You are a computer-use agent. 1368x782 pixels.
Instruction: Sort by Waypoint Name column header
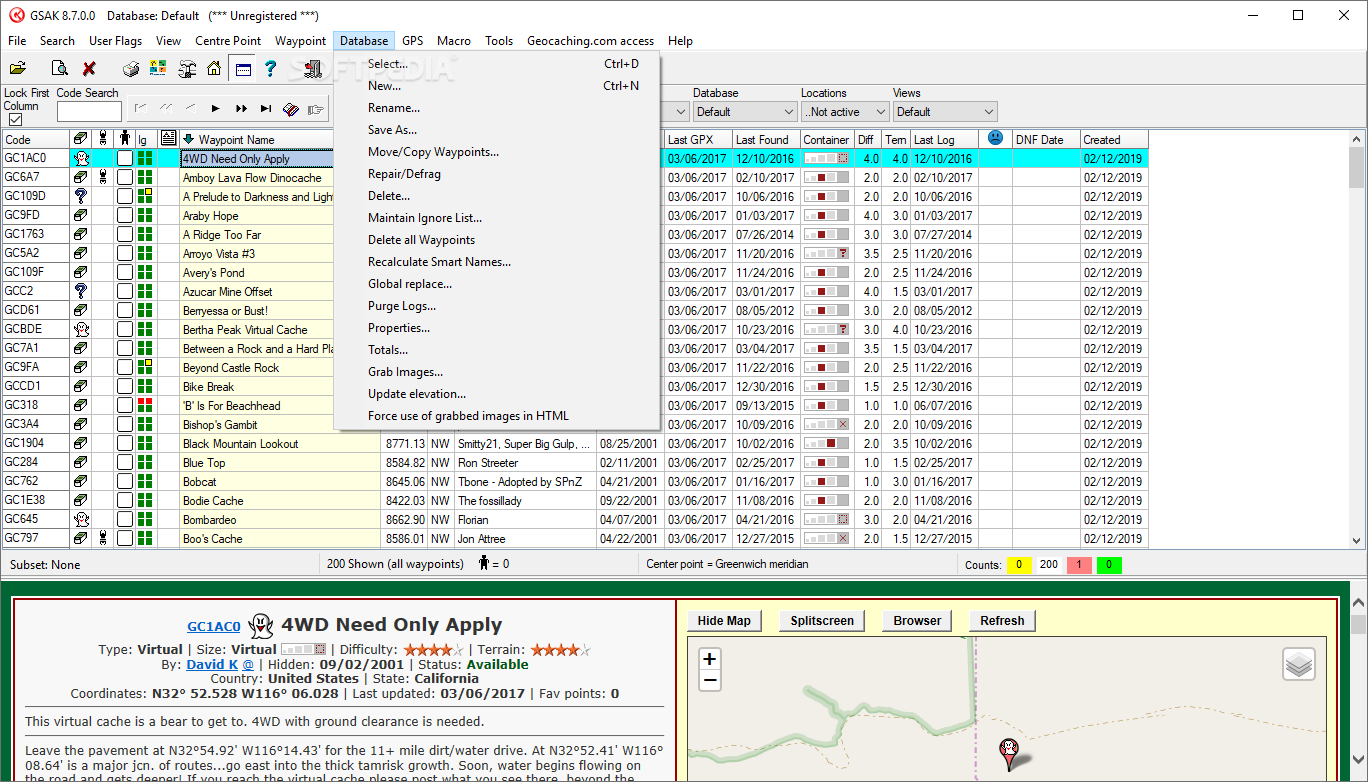click(x=256, y=140)
